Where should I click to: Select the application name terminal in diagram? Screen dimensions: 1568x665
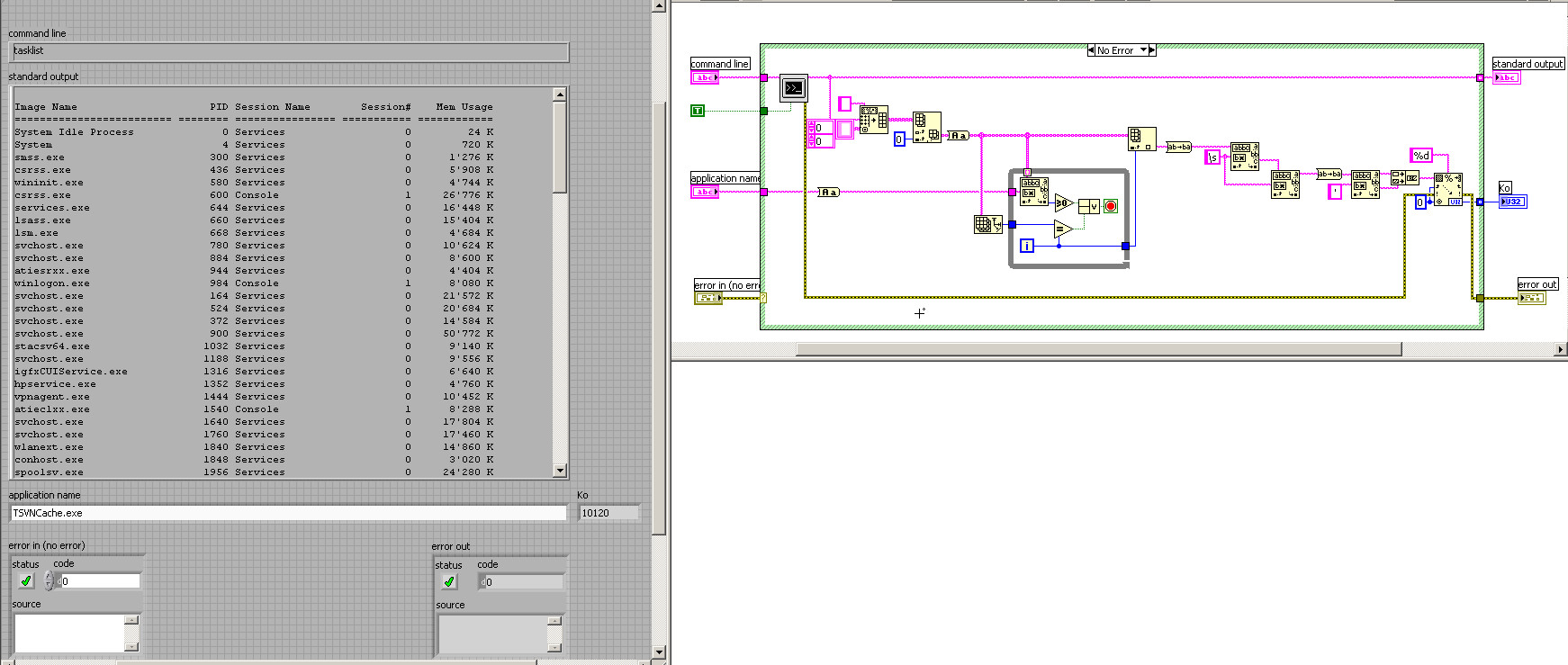point(705,192)
